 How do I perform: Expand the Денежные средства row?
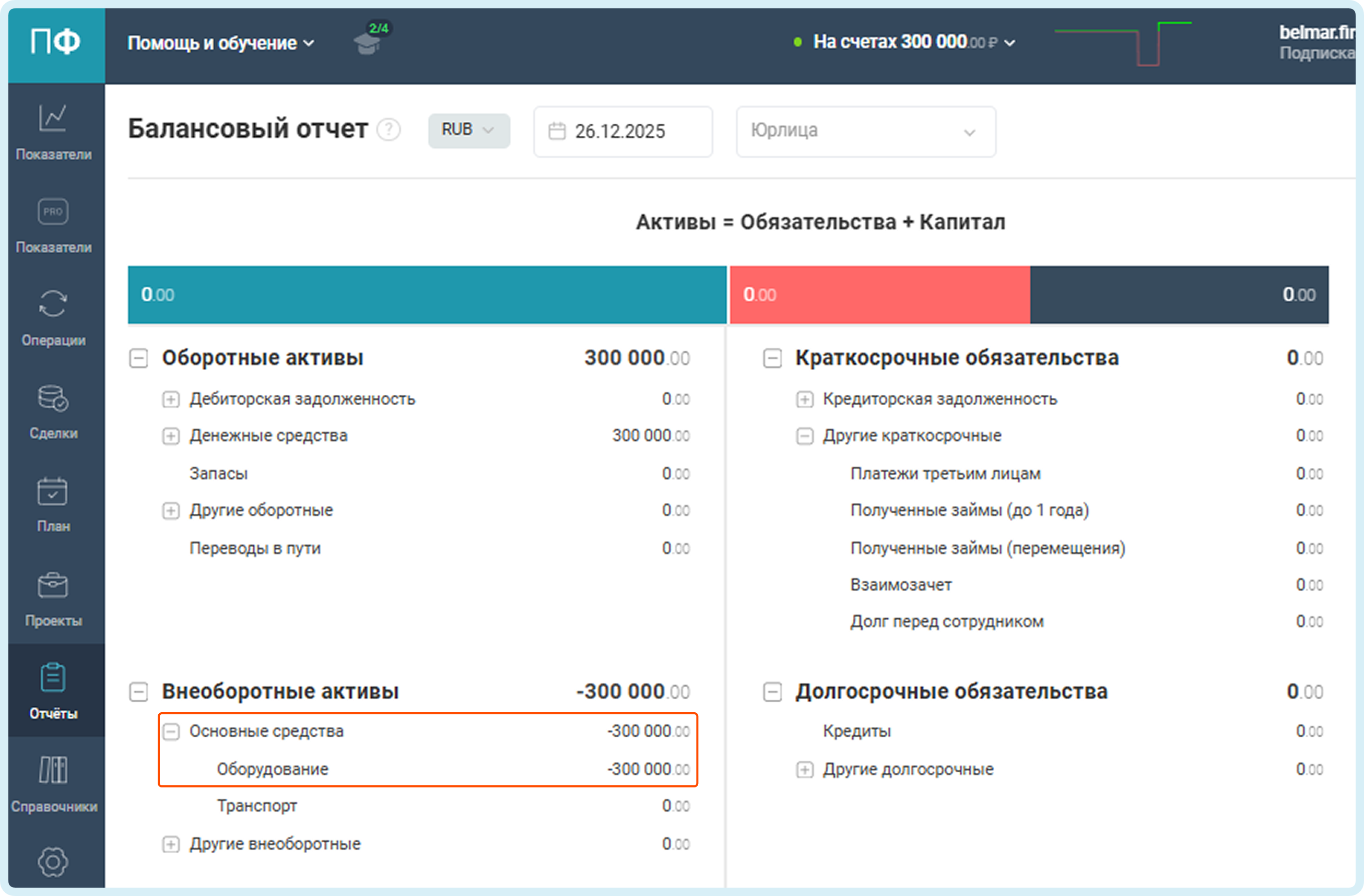[171, 437]
